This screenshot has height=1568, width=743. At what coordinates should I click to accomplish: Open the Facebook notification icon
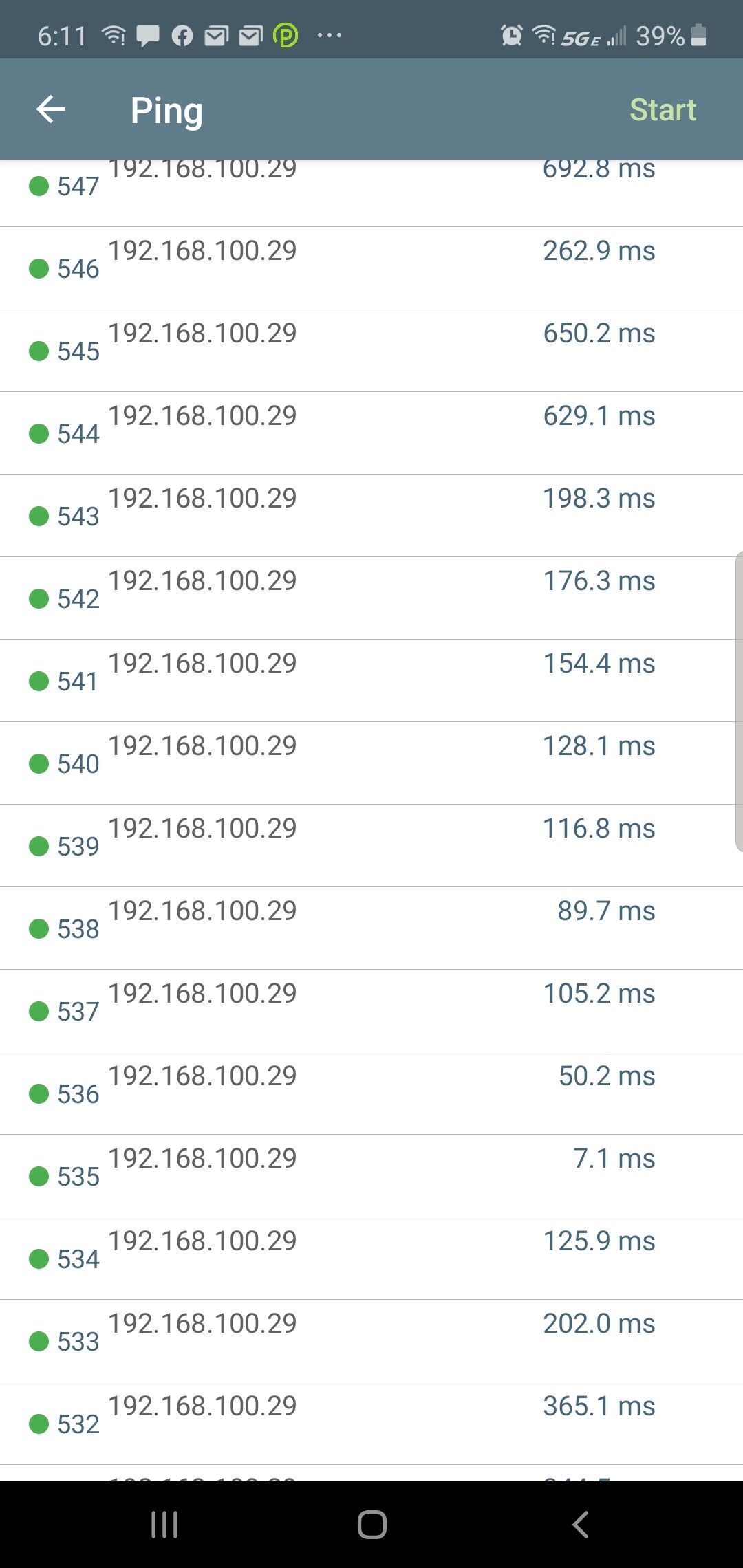coord(182,34)
